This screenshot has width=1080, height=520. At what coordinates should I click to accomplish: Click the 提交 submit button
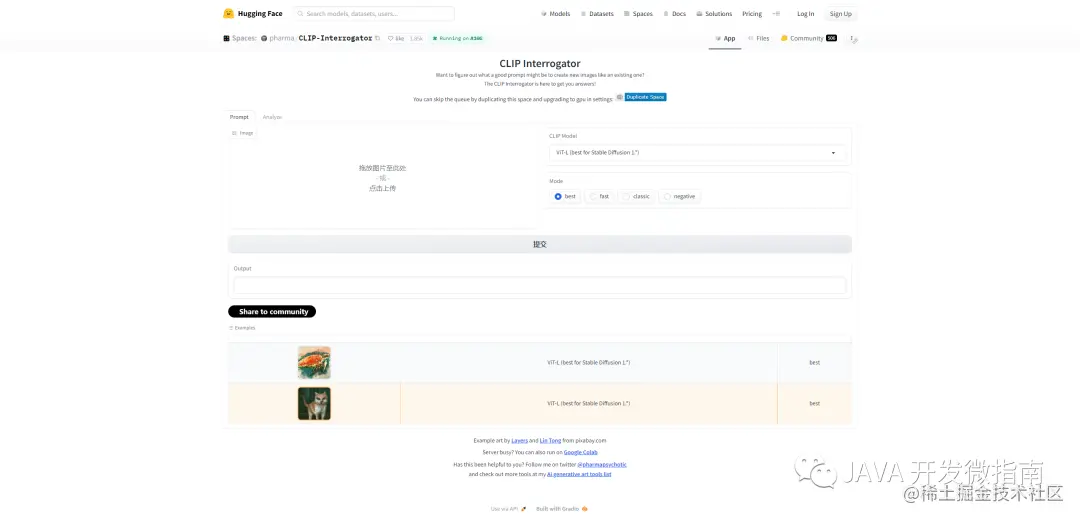[540, 245]
